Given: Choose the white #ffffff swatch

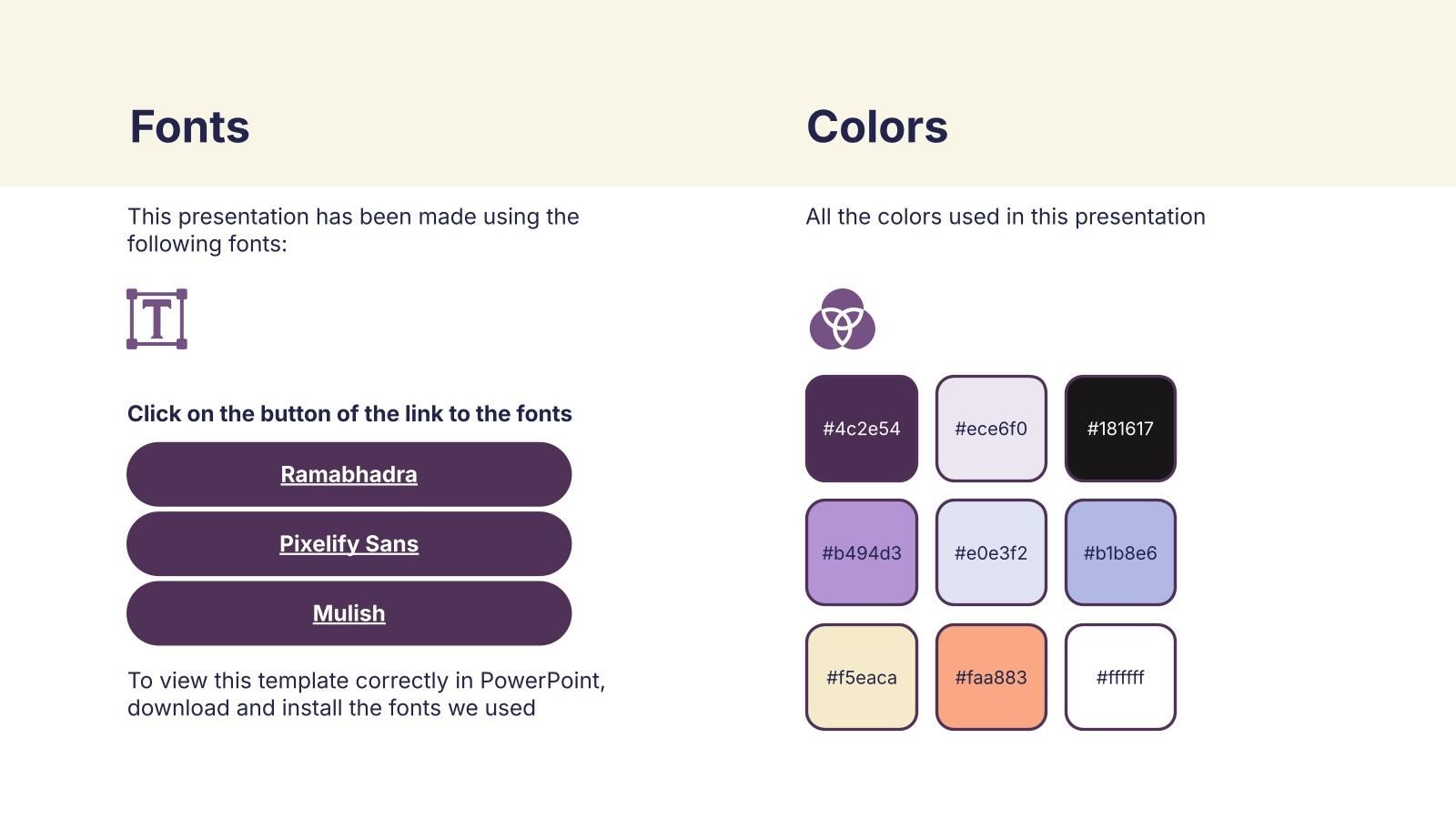Looking at the screenshot, I should tap(1120, 677).
